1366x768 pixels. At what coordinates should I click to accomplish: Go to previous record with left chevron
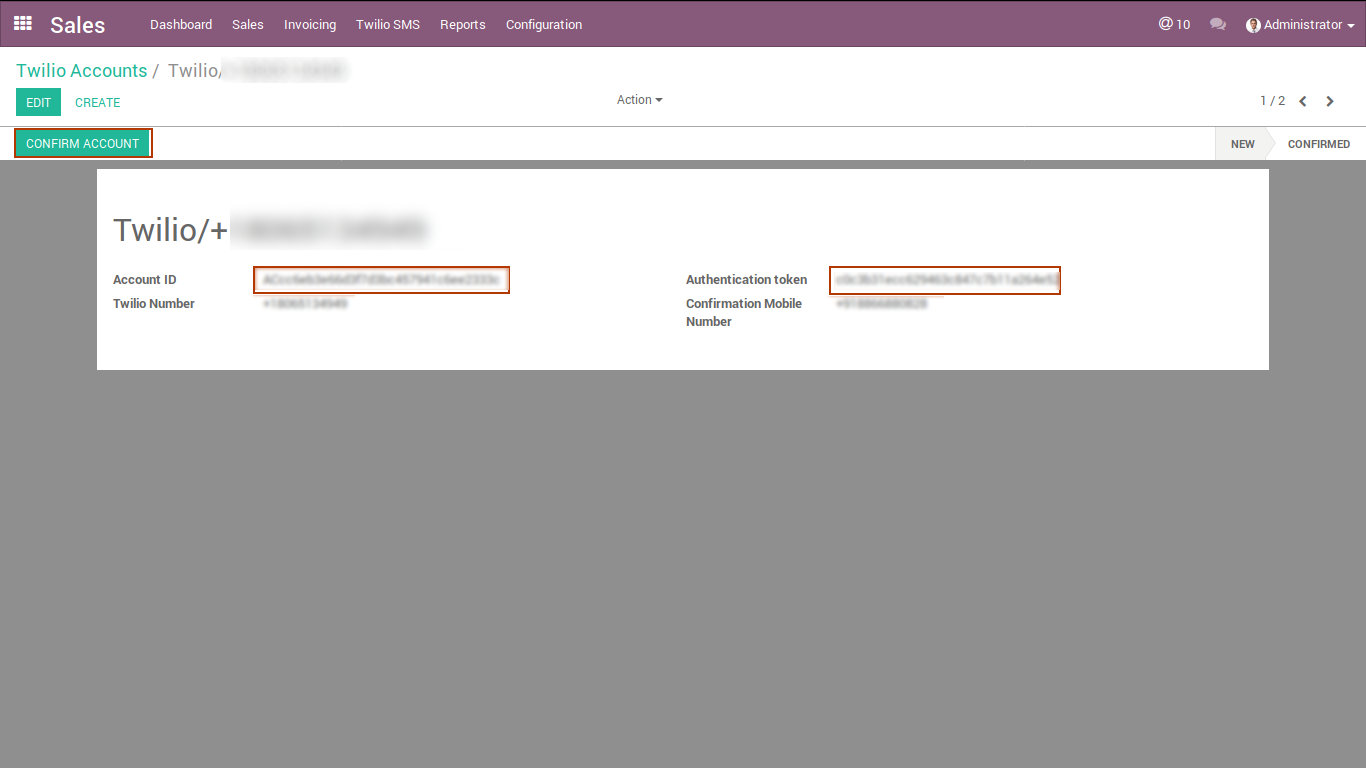coord(1303,101)
